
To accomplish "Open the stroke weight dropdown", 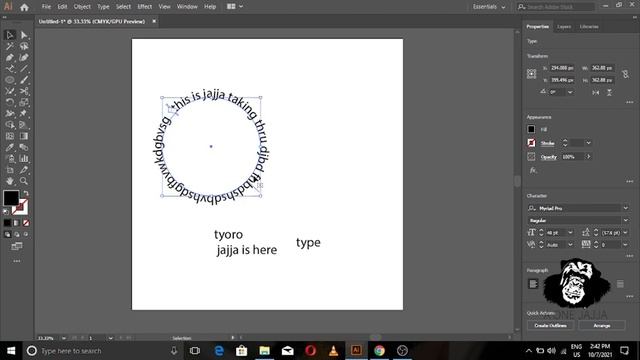I will click(588, 143).
